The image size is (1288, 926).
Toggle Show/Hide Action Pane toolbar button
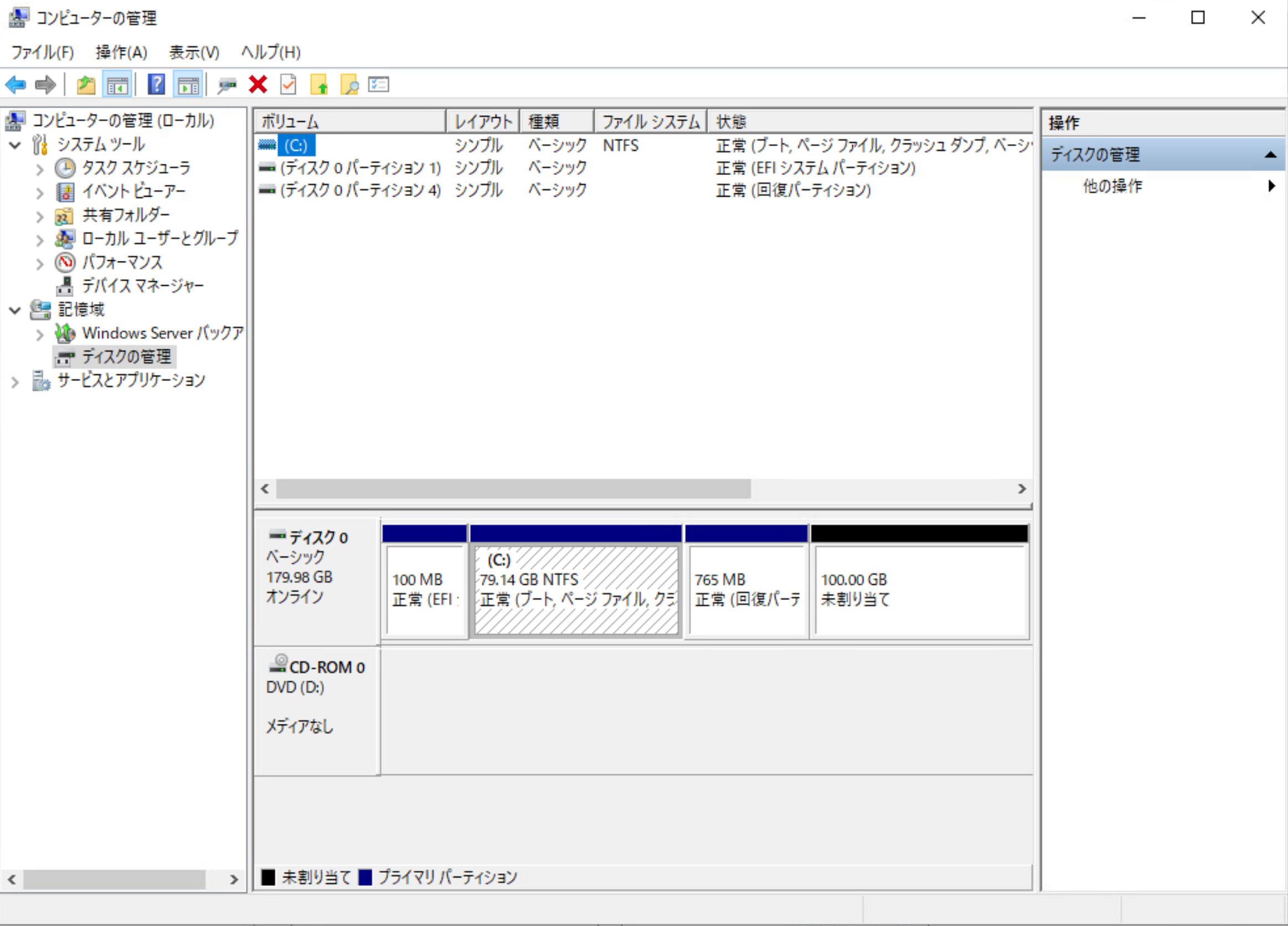(188, 85)
